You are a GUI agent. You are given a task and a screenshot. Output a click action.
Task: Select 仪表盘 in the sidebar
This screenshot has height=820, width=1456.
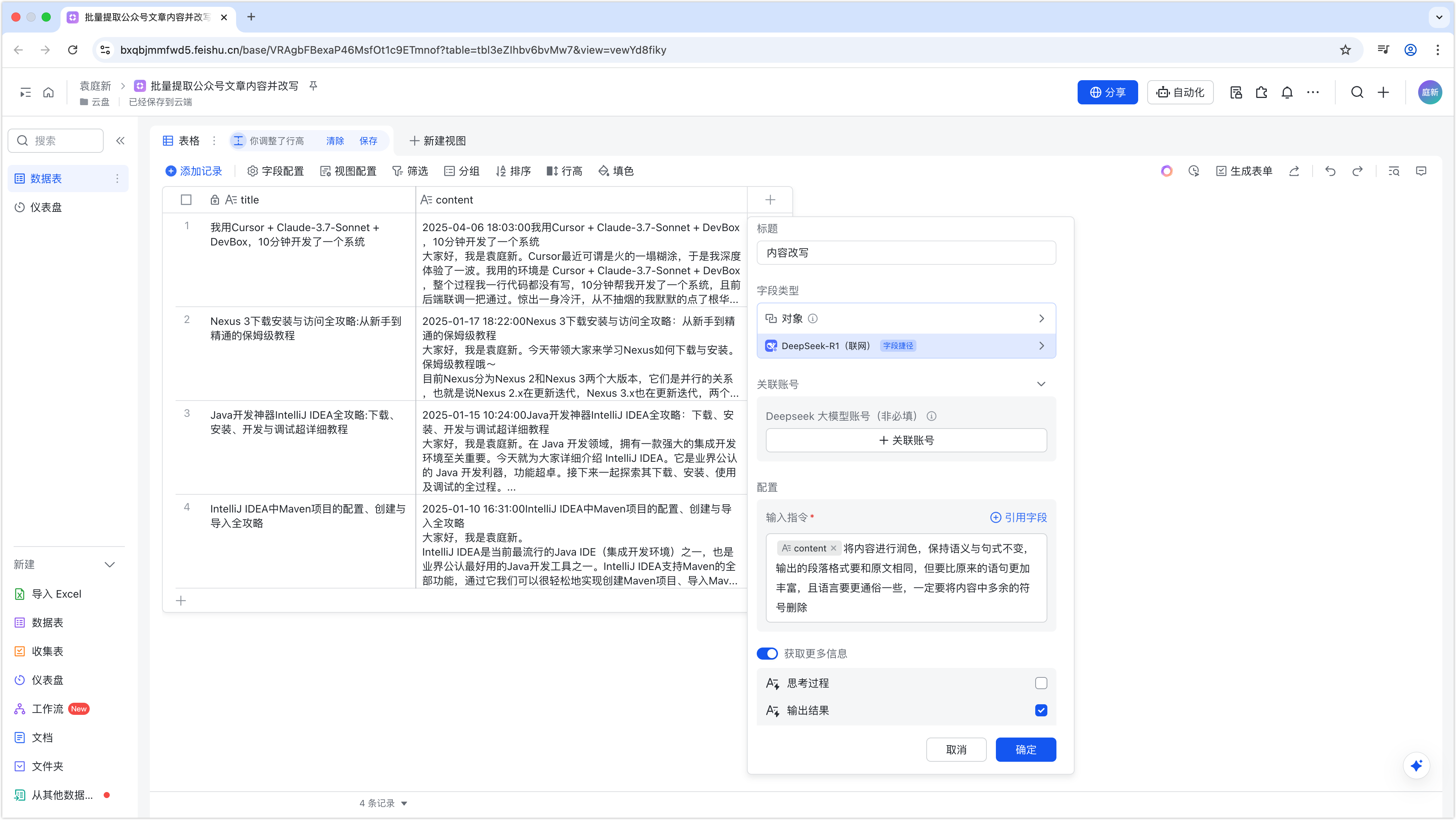tap(46, 207)
